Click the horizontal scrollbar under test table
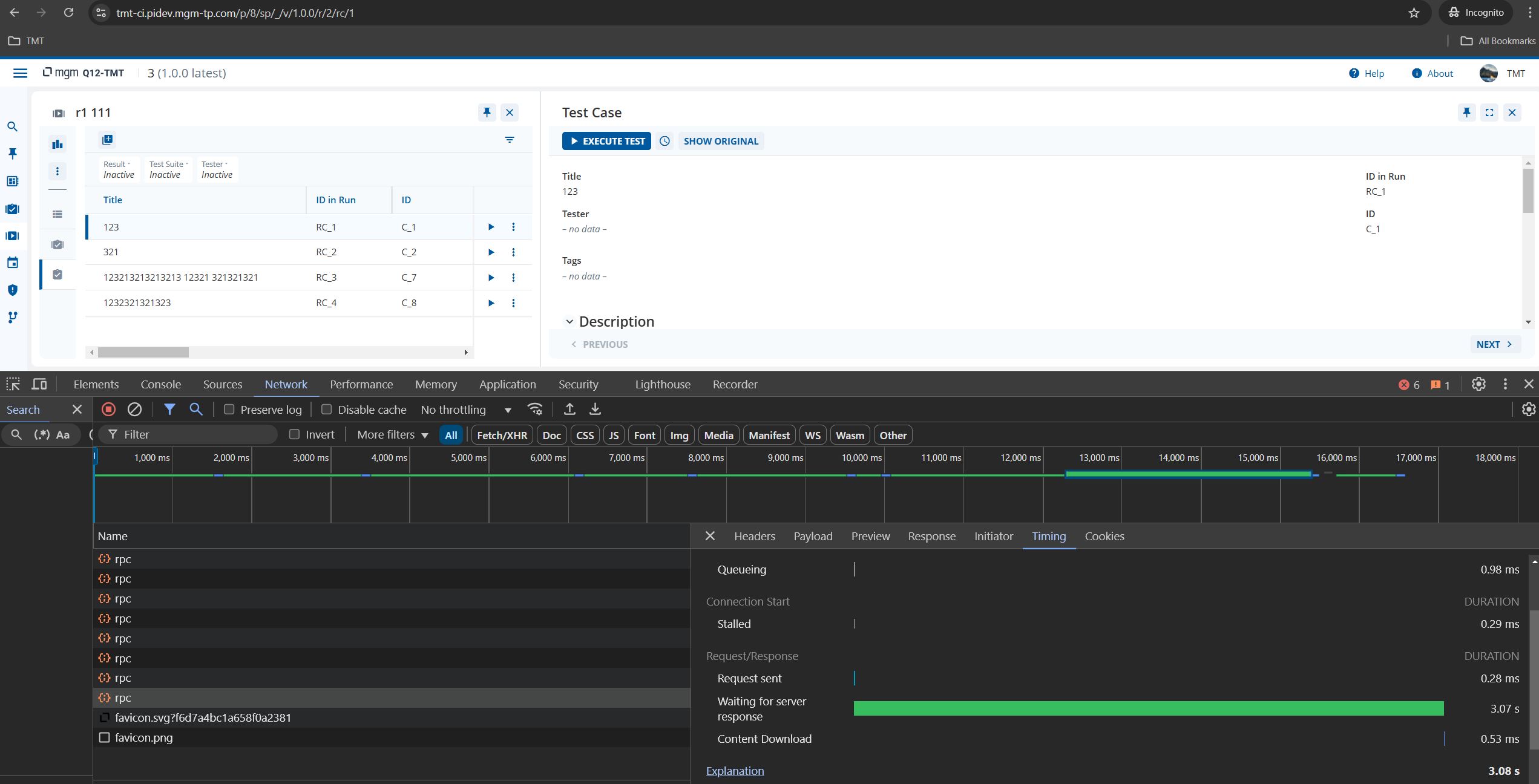This screenshot has height=784, width=1539. (143, 352)
